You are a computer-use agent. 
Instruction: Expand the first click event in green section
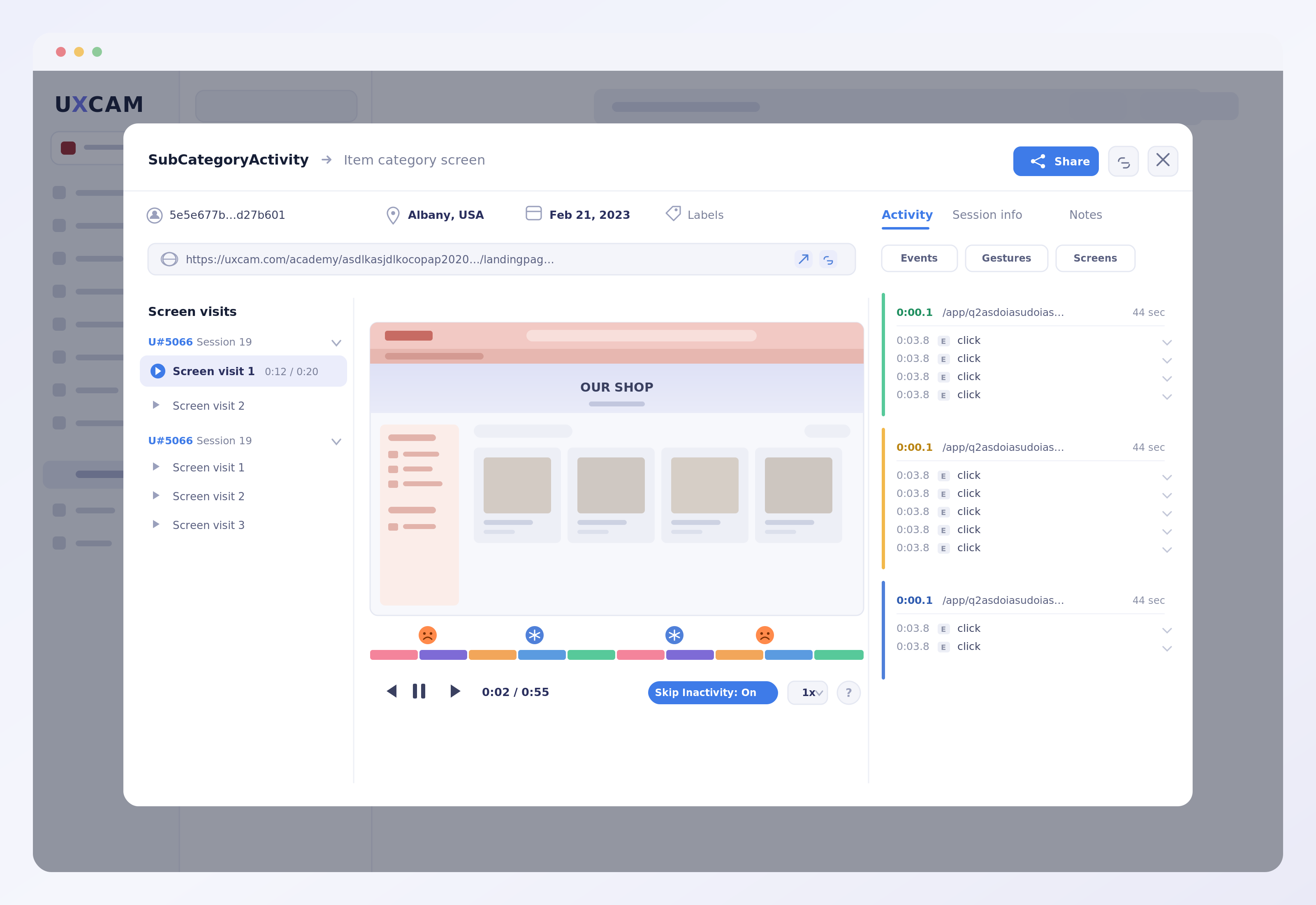click(x=1166, y=342)
